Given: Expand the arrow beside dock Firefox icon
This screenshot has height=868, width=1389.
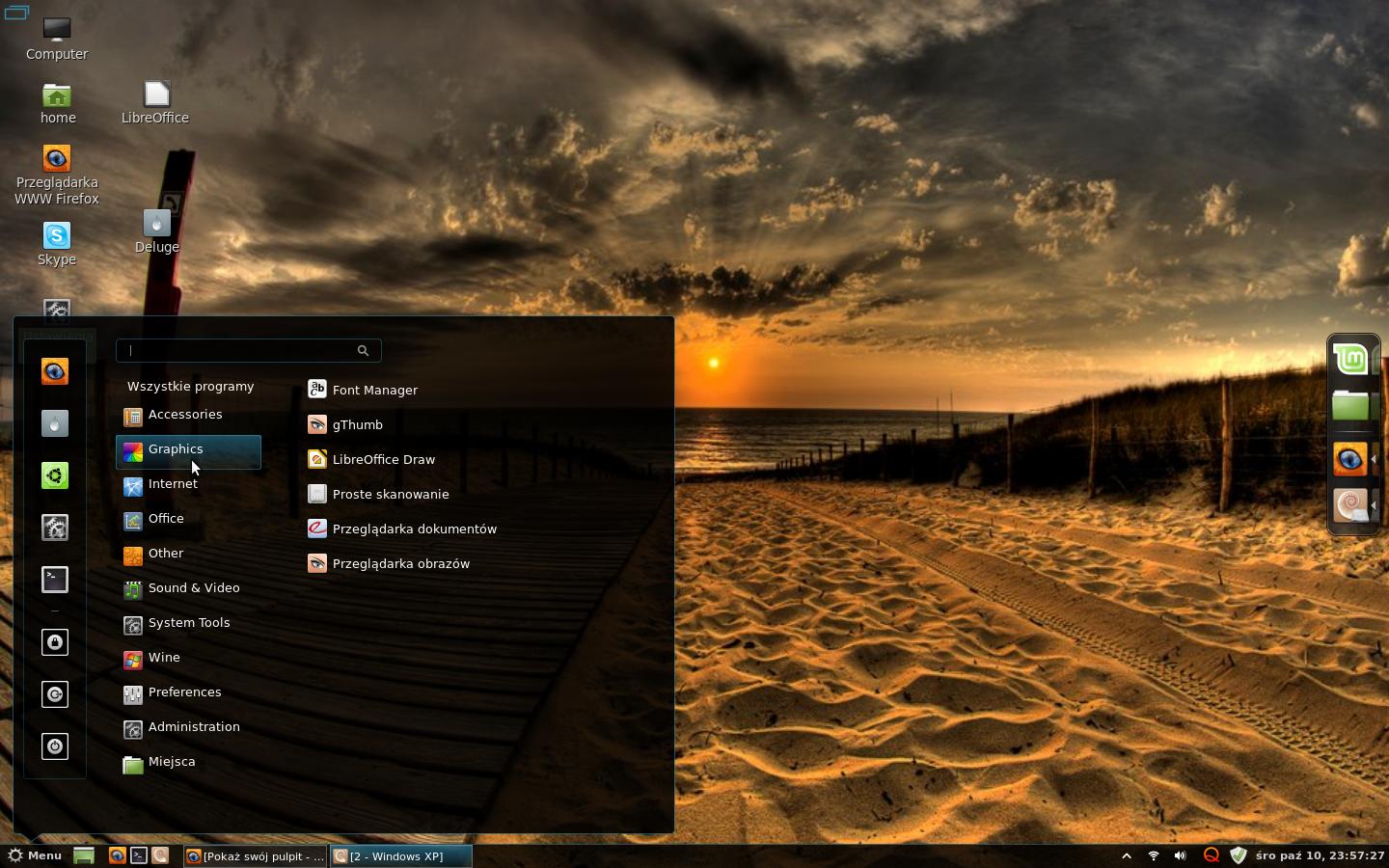Looking at the screenshot, I should [x=1374, y=459].
